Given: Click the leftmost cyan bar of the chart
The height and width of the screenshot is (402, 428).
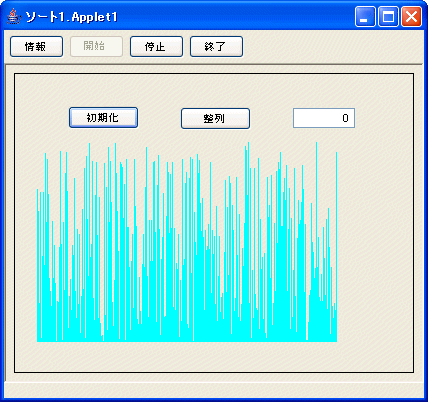Looking at the screenshot, I should [38, 265].
